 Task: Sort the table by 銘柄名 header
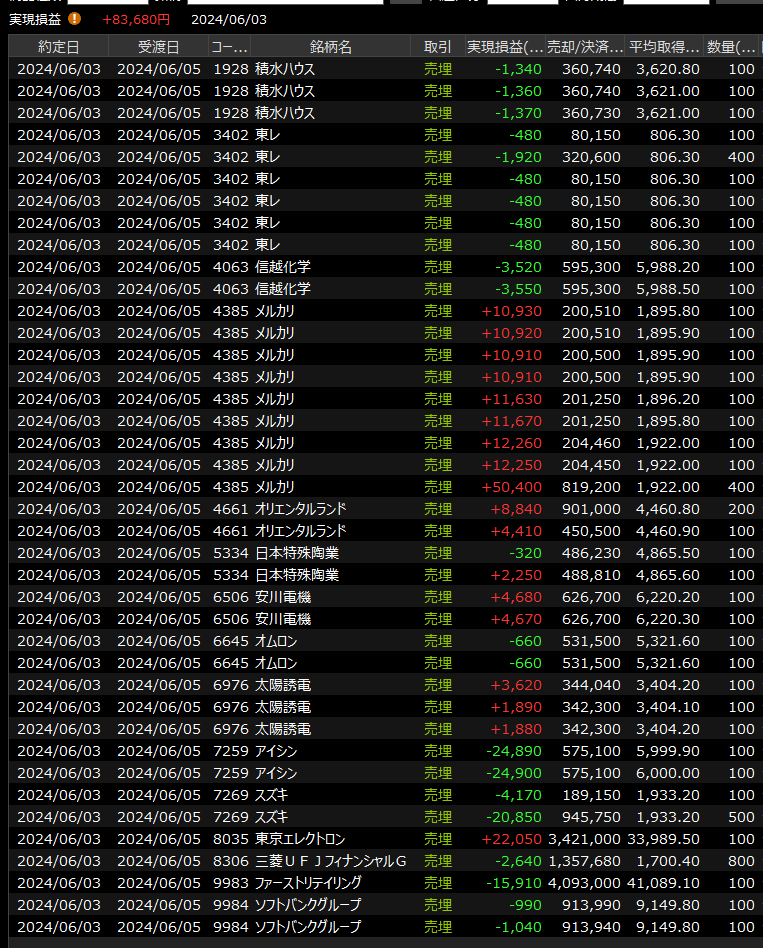tap(330, 47)
